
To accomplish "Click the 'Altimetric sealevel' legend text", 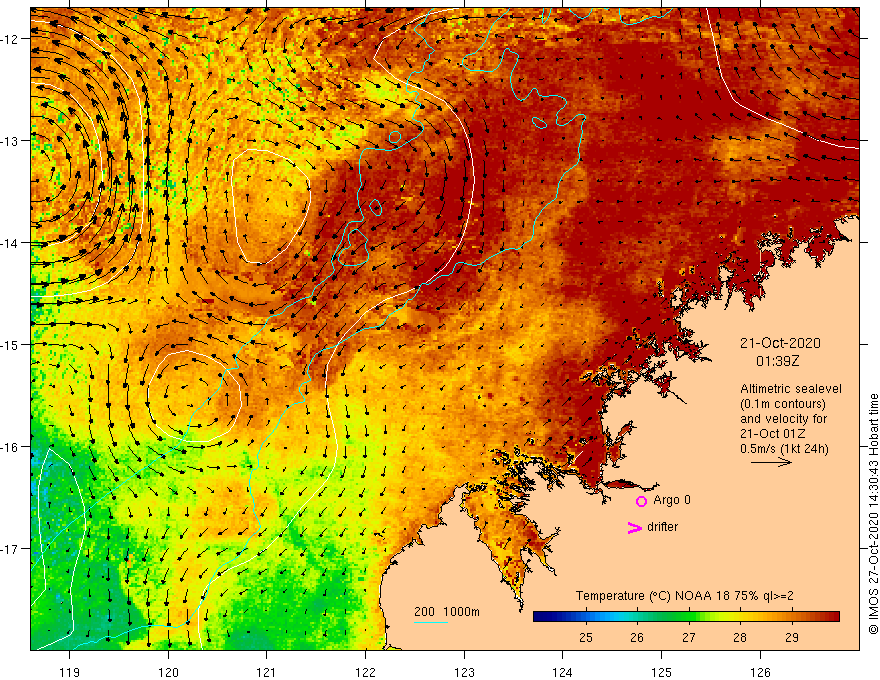I will coord(791,389).
